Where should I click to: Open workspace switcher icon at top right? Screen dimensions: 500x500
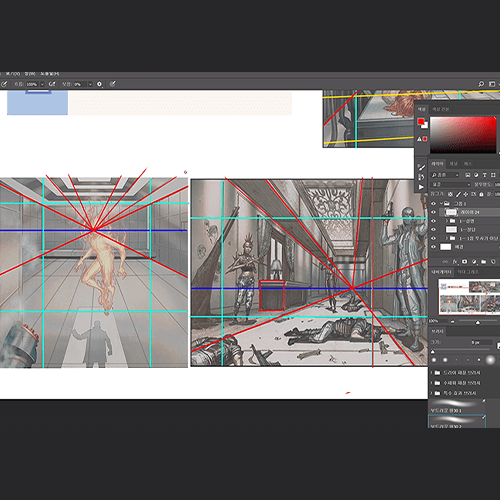coord(492,84)
